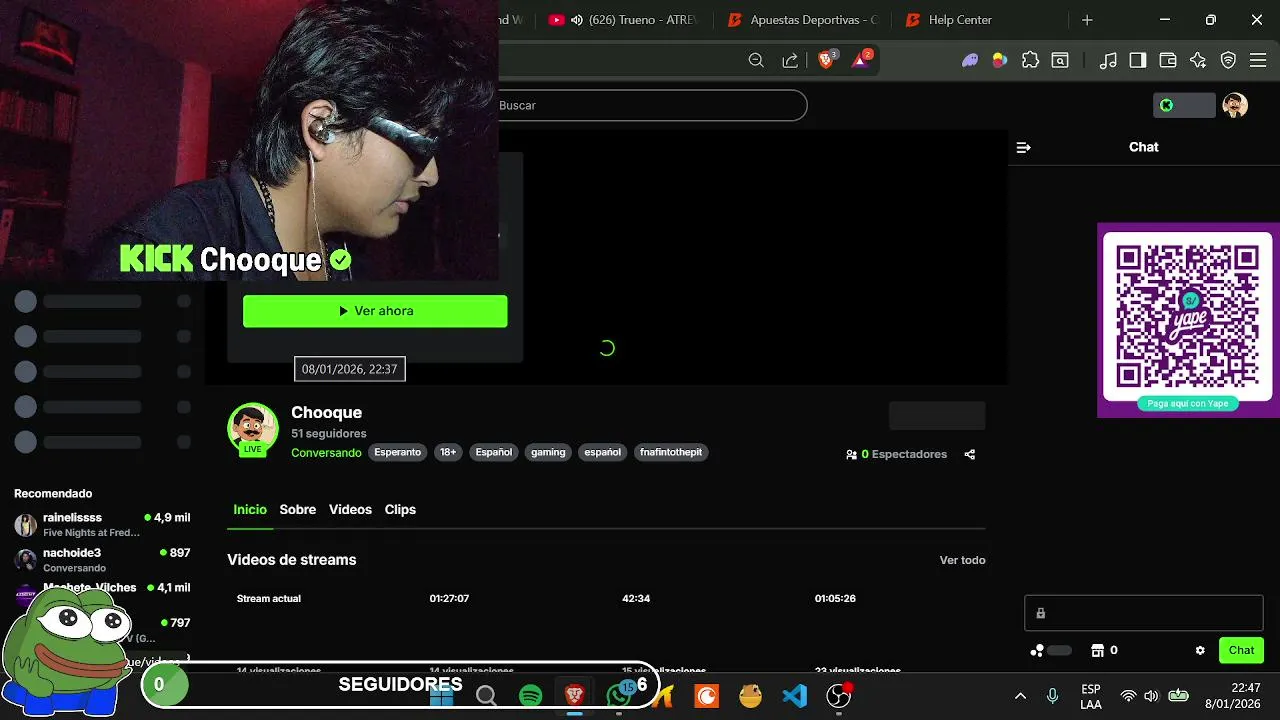Click the taskbar clock showing 22:47
Viewport: 1280px width, 720px height.
click(1232, 696)
